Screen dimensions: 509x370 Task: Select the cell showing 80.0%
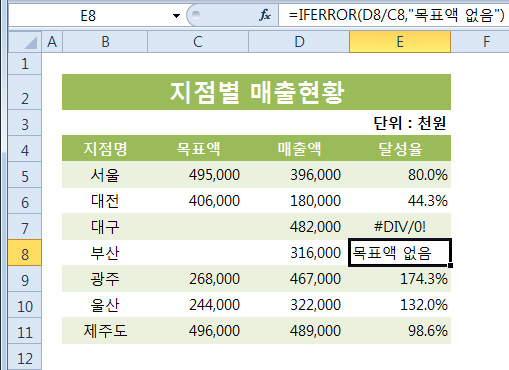tap(400, 175)
